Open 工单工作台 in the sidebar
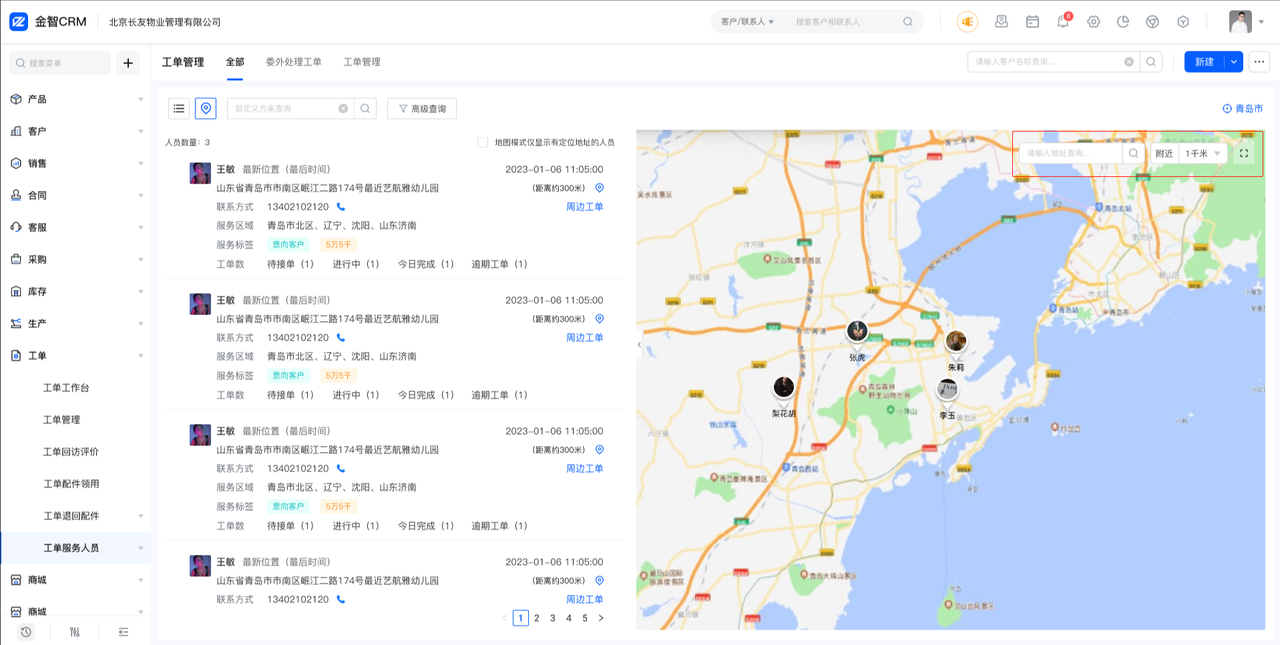The image size is (1280, 645). click(66, 388)
